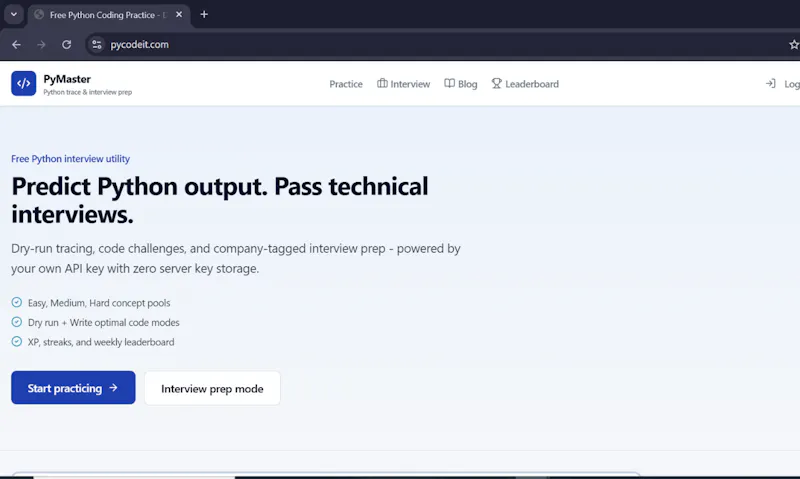This screenshot has width=800, height=479.
Task: Go back using the browser back arrow
Action: [x=16, y=45]
